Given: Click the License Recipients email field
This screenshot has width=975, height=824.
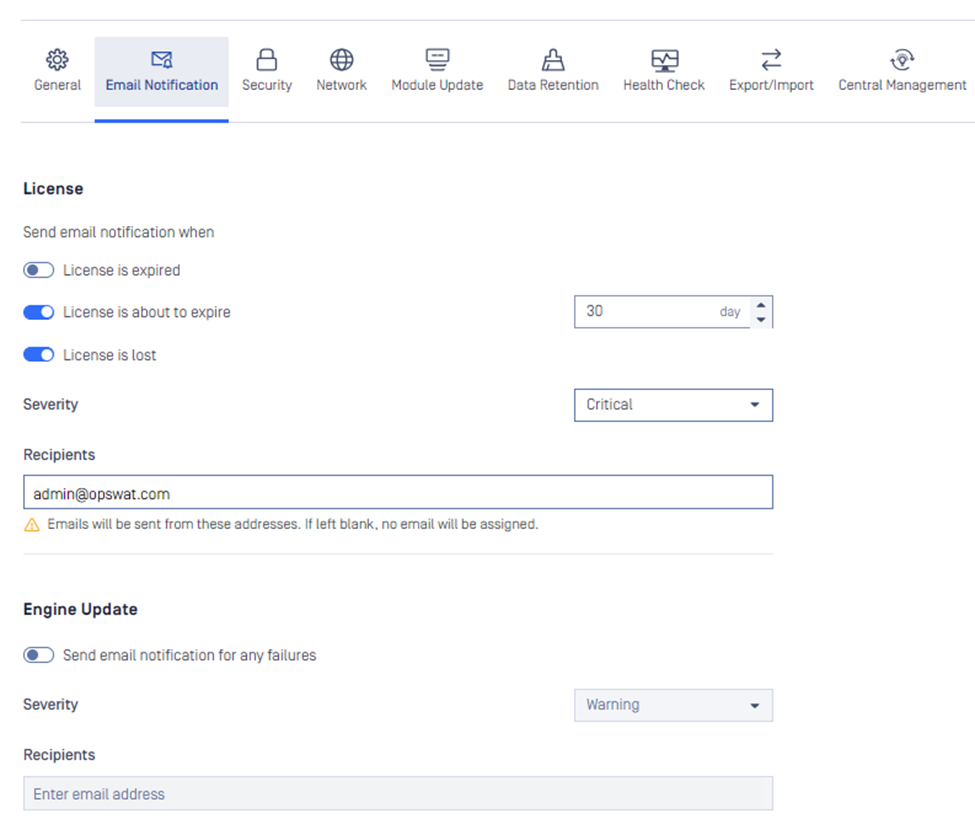Looking at the screenshot, I should 398,493.
